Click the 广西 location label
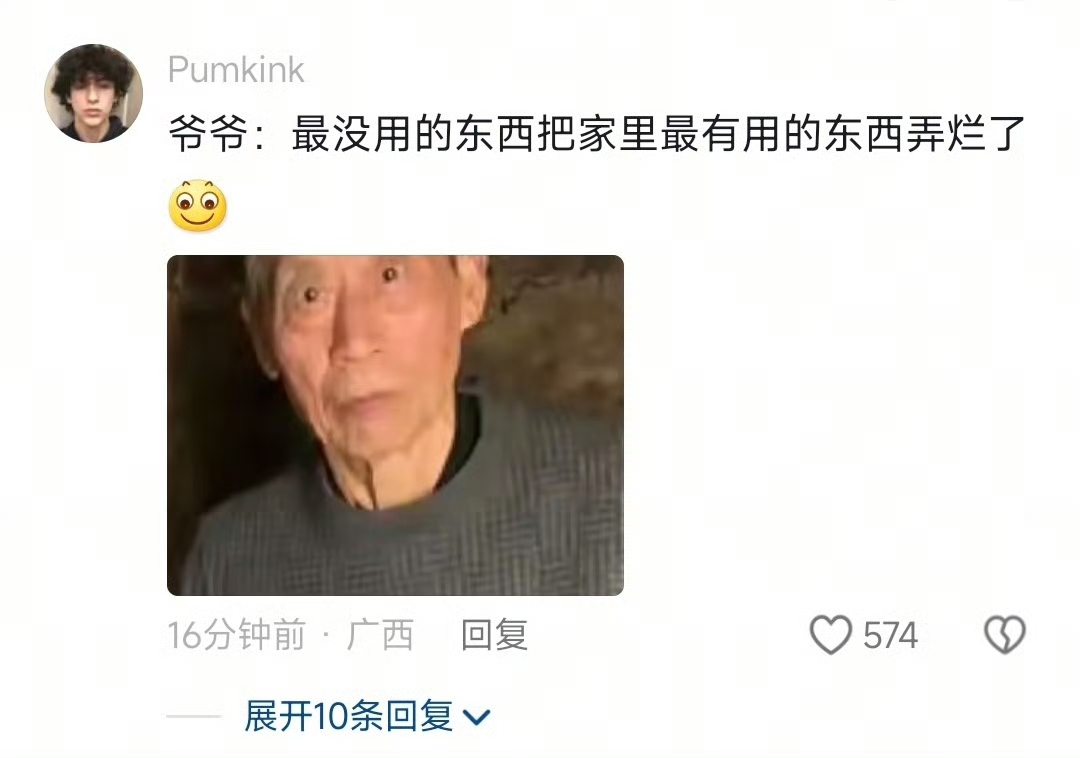This screenshot has width=1080, height=758. (380, 635)
